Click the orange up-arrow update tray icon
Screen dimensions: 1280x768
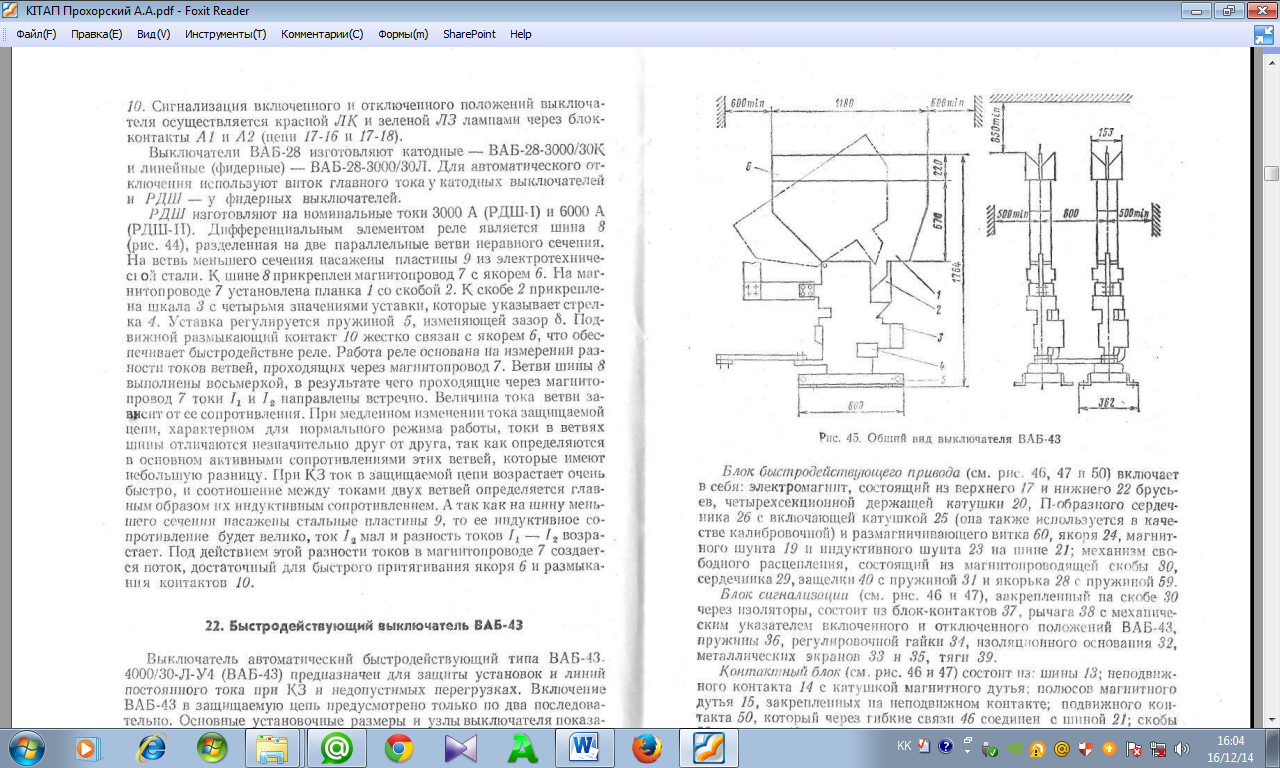pyautogui.click(x=1110, y=748)
